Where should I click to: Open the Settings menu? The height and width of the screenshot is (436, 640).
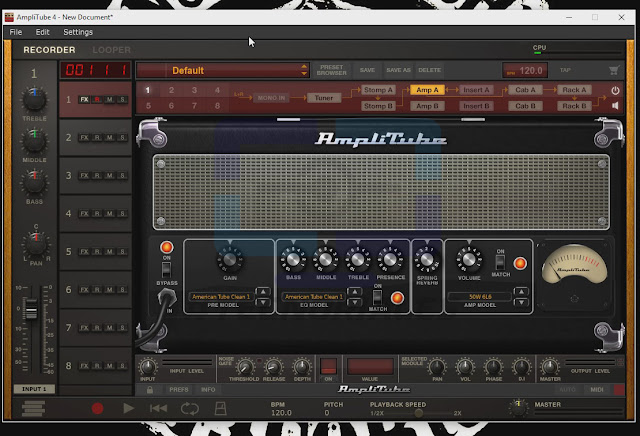click(78, 32)
